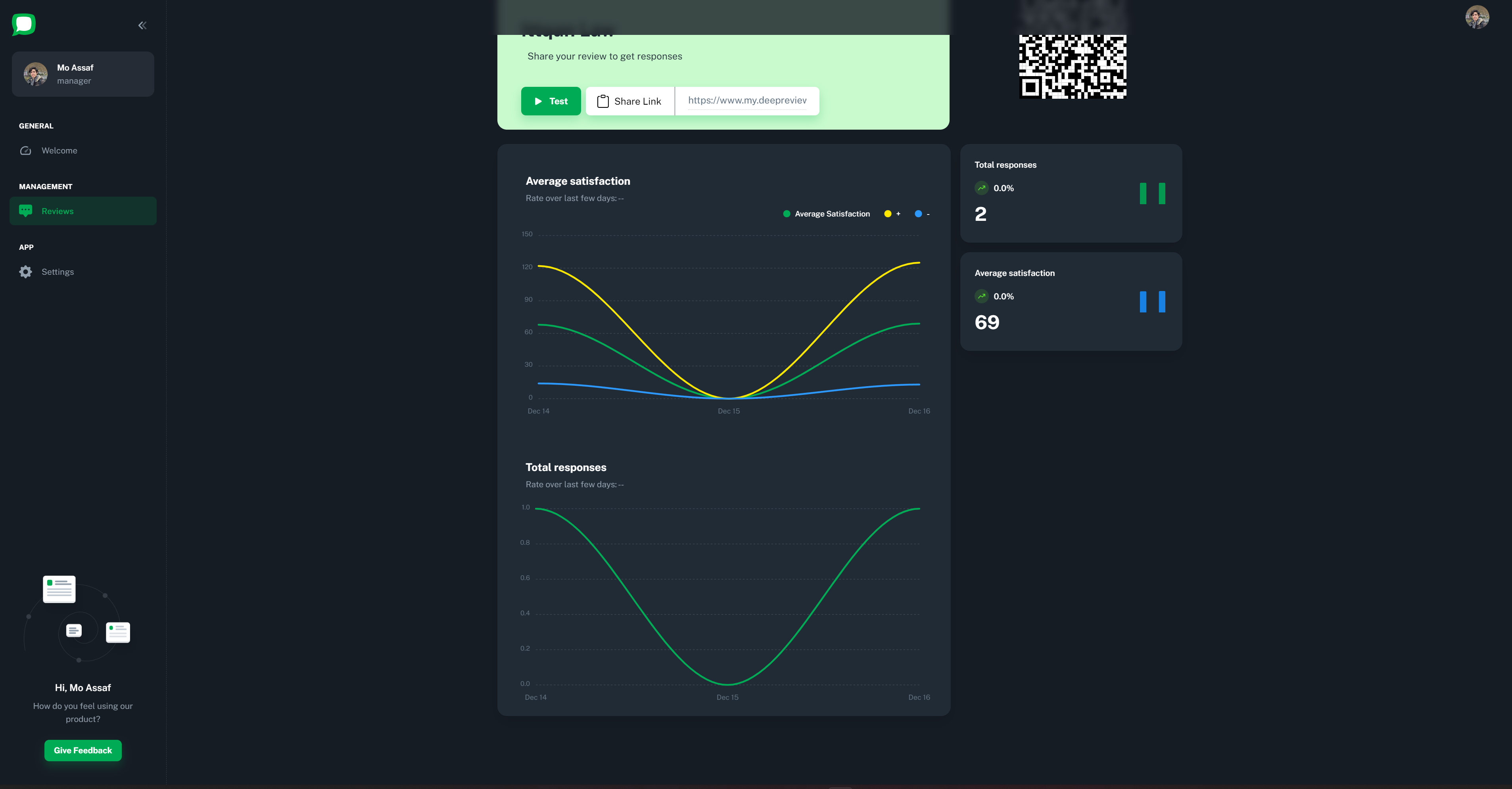Image resolution: width=1512 pixels, height=789 pixels.
Task: Open the user avatar menu top right
Action: point(1477,17)
